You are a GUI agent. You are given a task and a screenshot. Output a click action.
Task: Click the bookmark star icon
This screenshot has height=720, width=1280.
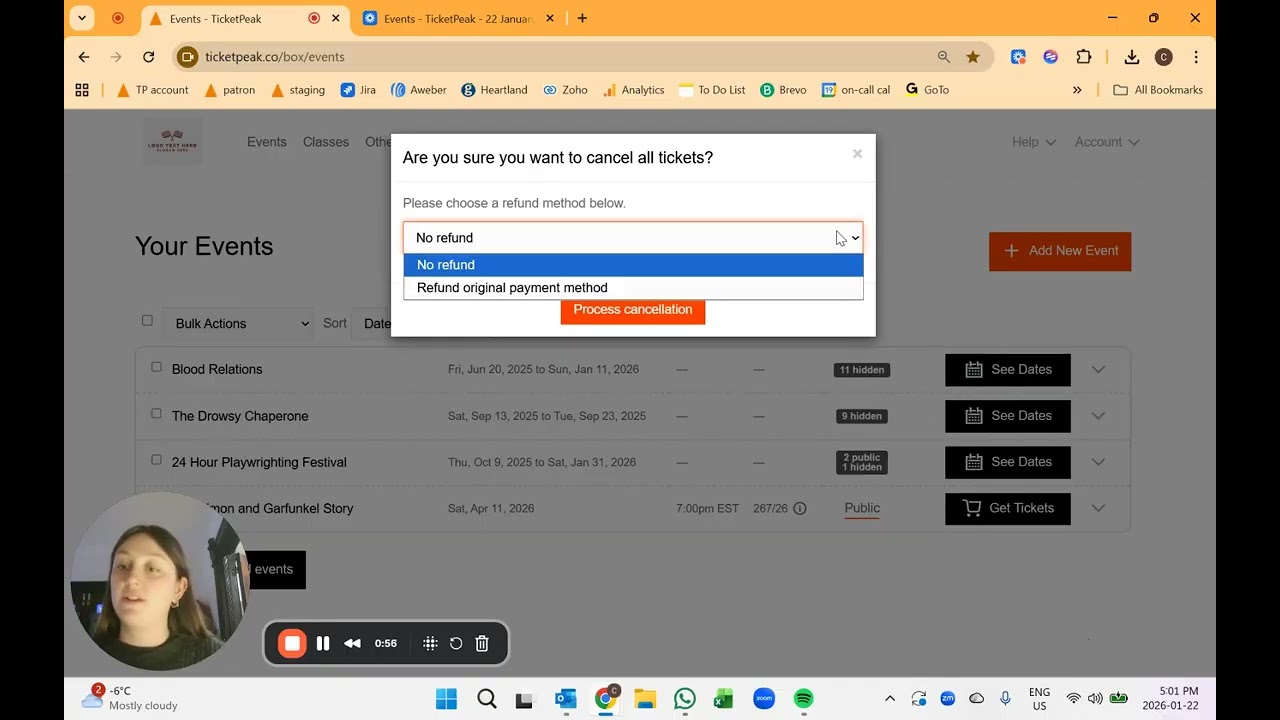tap(973, 57)
